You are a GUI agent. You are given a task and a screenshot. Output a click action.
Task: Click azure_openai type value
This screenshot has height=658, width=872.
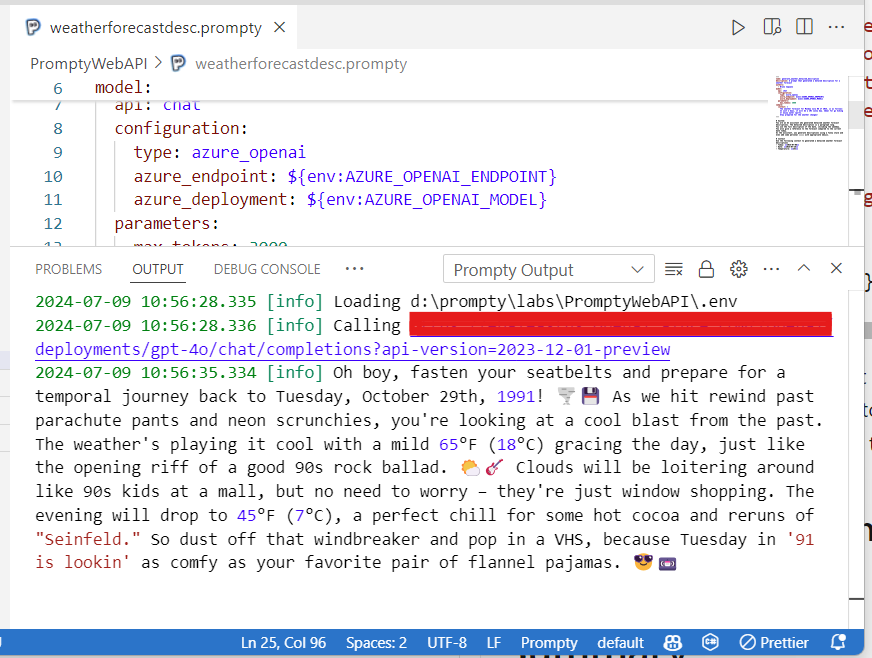[x=249, y=152]
